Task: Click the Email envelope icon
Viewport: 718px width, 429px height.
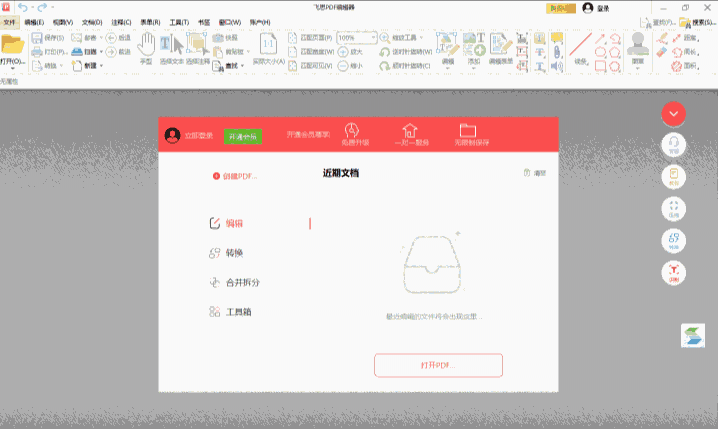Action: click(x=76, y=38)
